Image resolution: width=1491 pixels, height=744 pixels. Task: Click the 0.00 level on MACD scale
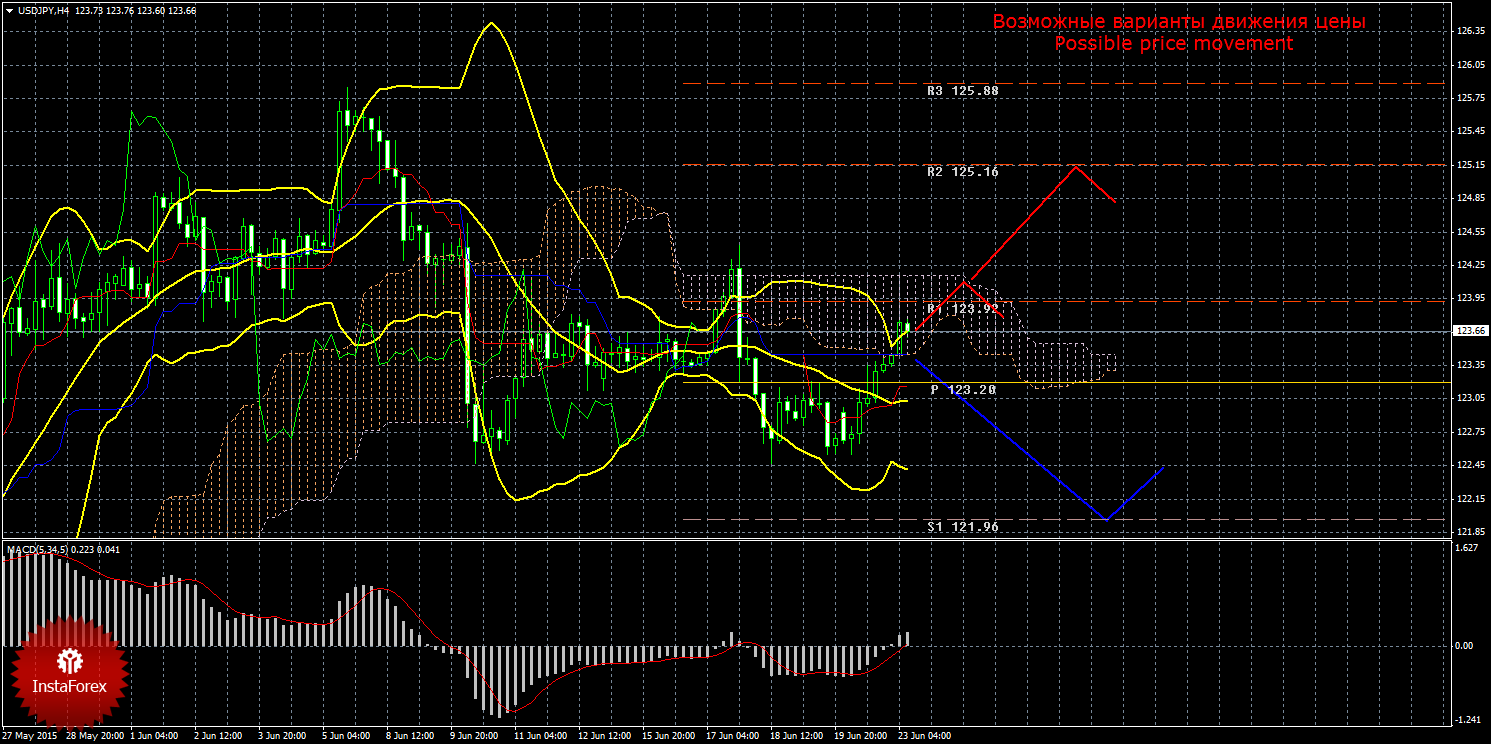pos(1466,646)
